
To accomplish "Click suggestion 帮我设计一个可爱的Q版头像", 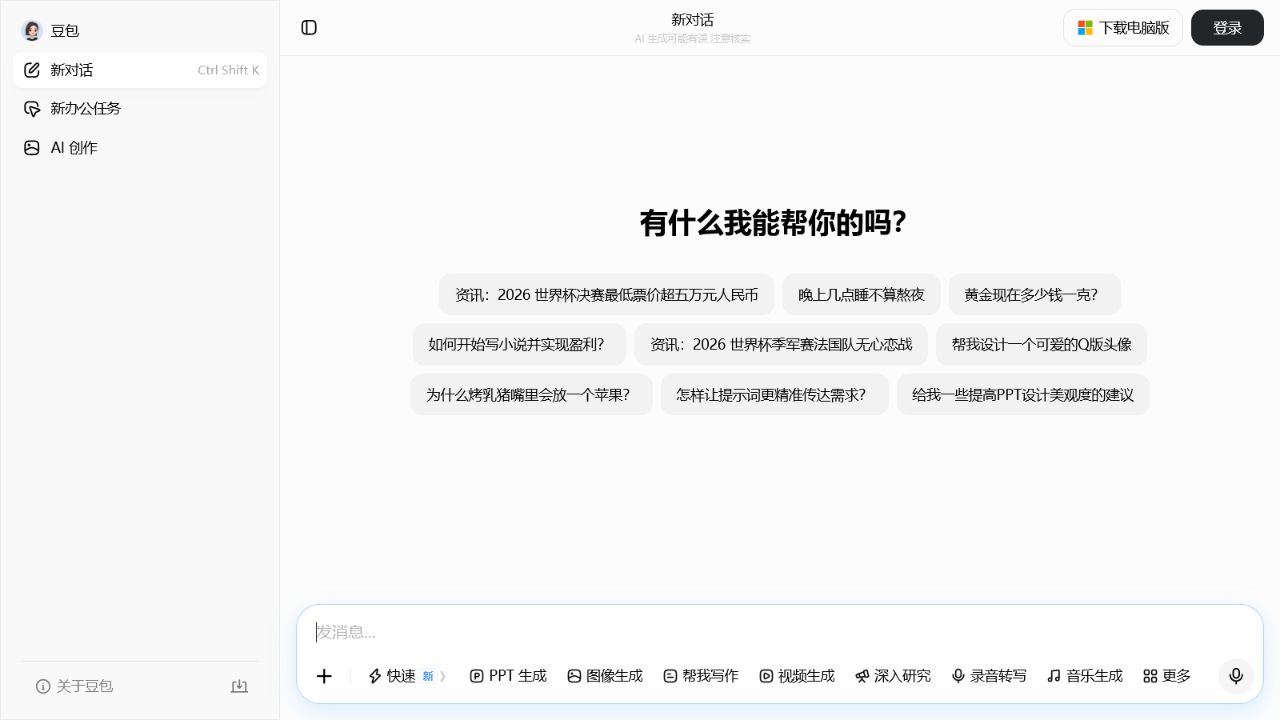I will pyautogui.click(x=1041, y=344).
